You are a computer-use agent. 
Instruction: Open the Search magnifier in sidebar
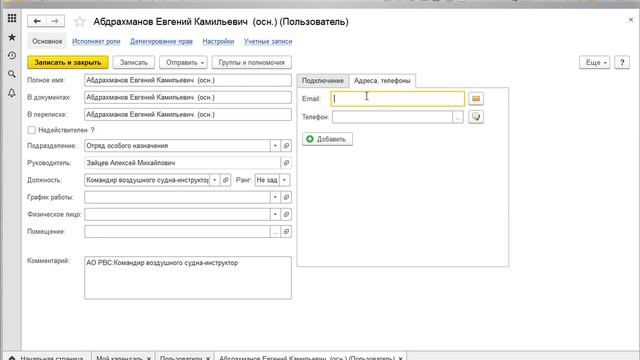(12, 74)
